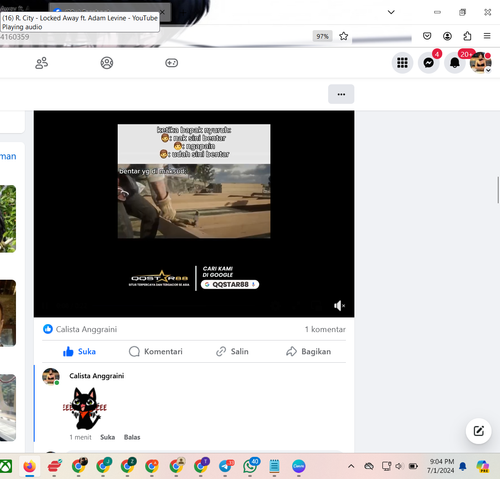Bookmark the page with the star icon
This screenshot has height=479, width=500.
tap(344, 36)
